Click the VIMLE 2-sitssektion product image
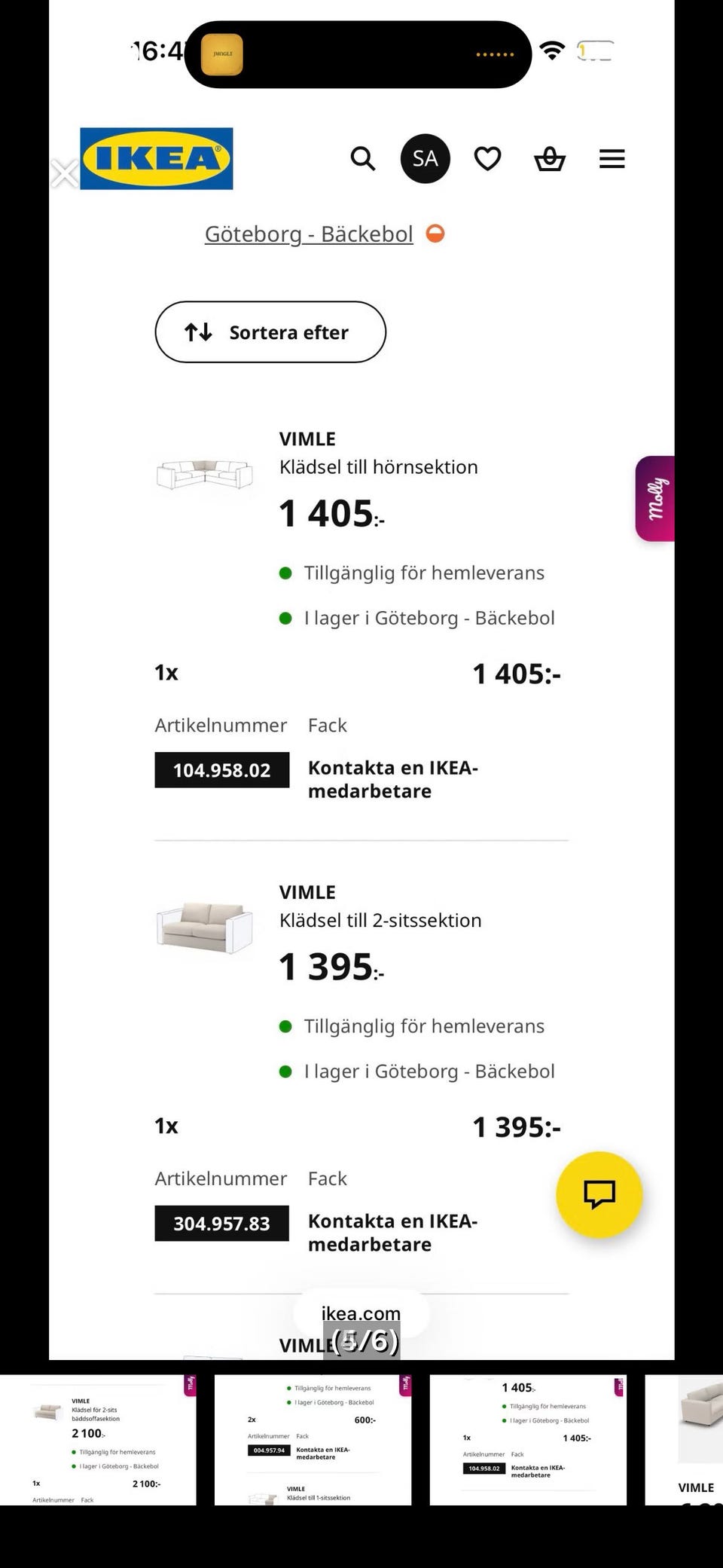 pyautogui.click(x=204, y=927)
